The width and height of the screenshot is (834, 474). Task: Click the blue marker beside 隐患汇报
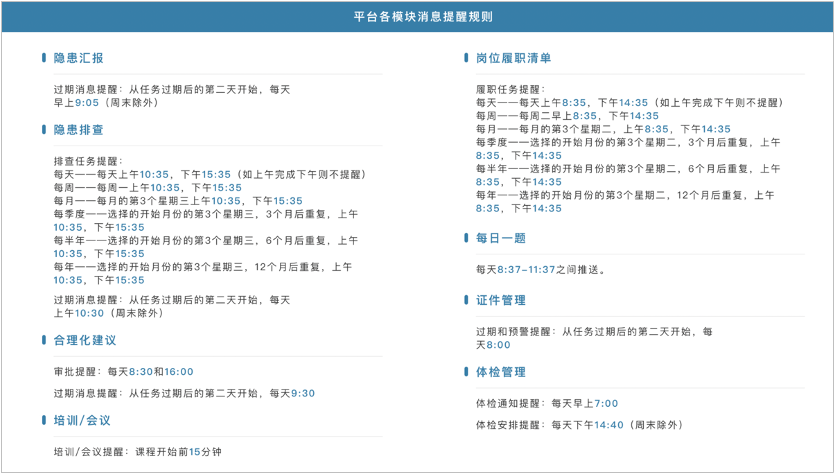[44, 57]
